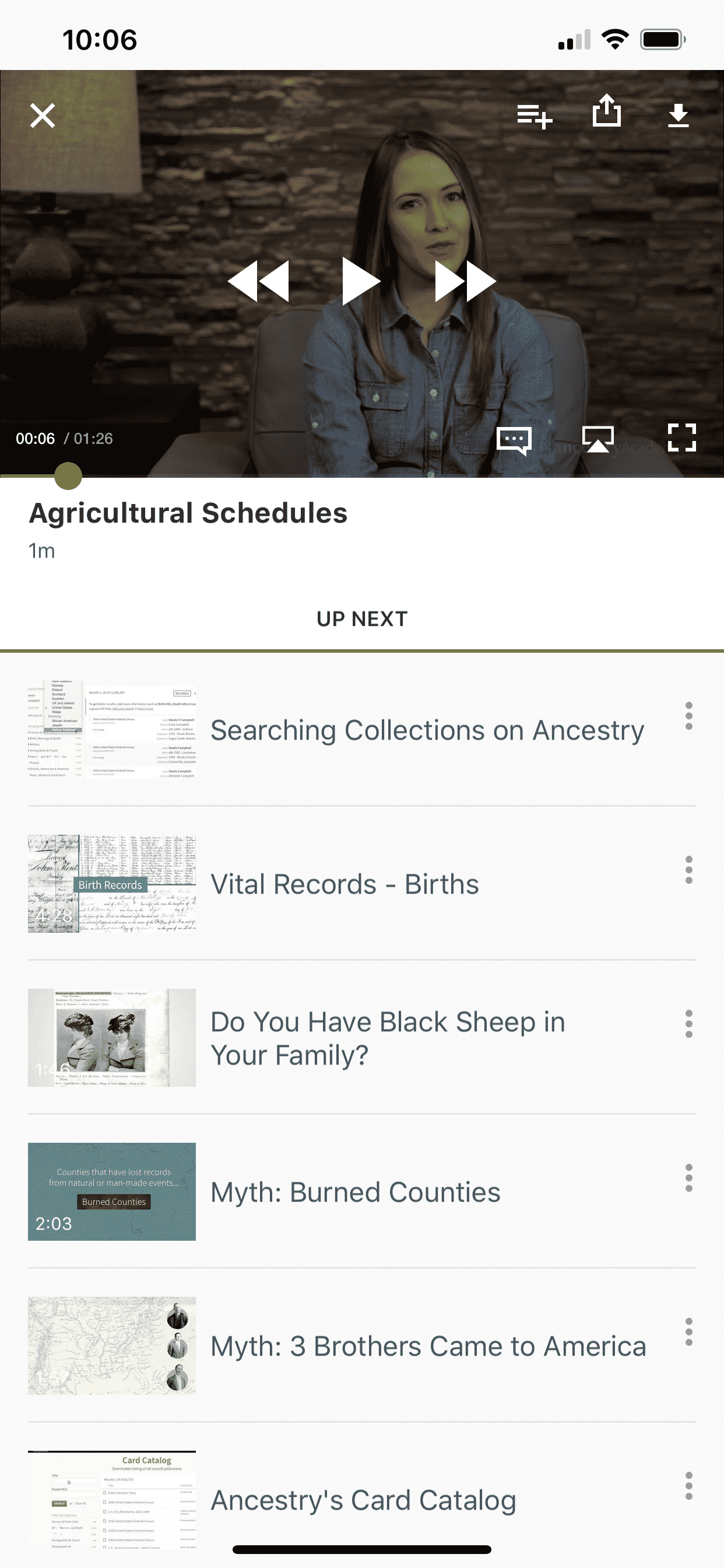Open options for Searching Collections on Ancestry
This screenshot has height=1568, width=724.
pyautogui.click(x=688, y=716)
